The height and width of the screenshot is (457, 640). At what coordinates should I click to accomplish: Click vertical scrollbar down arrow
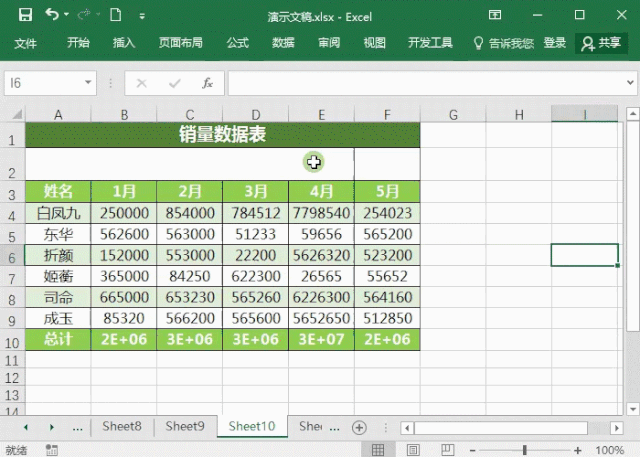(x=632, y=409)
